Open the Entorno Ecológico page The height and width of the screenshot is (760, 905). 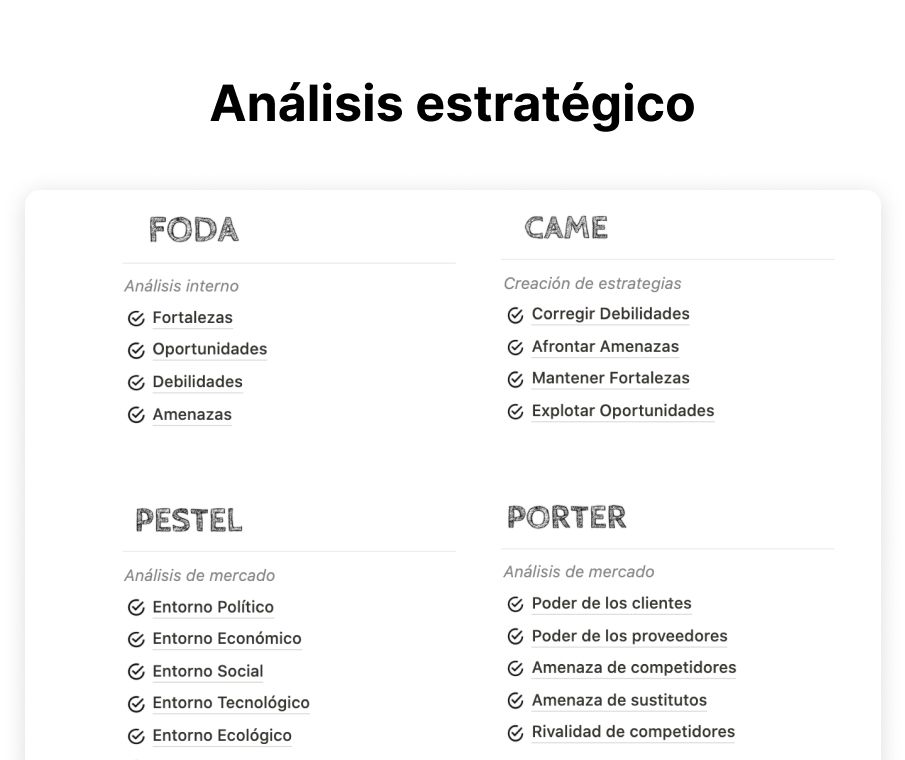pyautogui.click(x=221, y=736)
